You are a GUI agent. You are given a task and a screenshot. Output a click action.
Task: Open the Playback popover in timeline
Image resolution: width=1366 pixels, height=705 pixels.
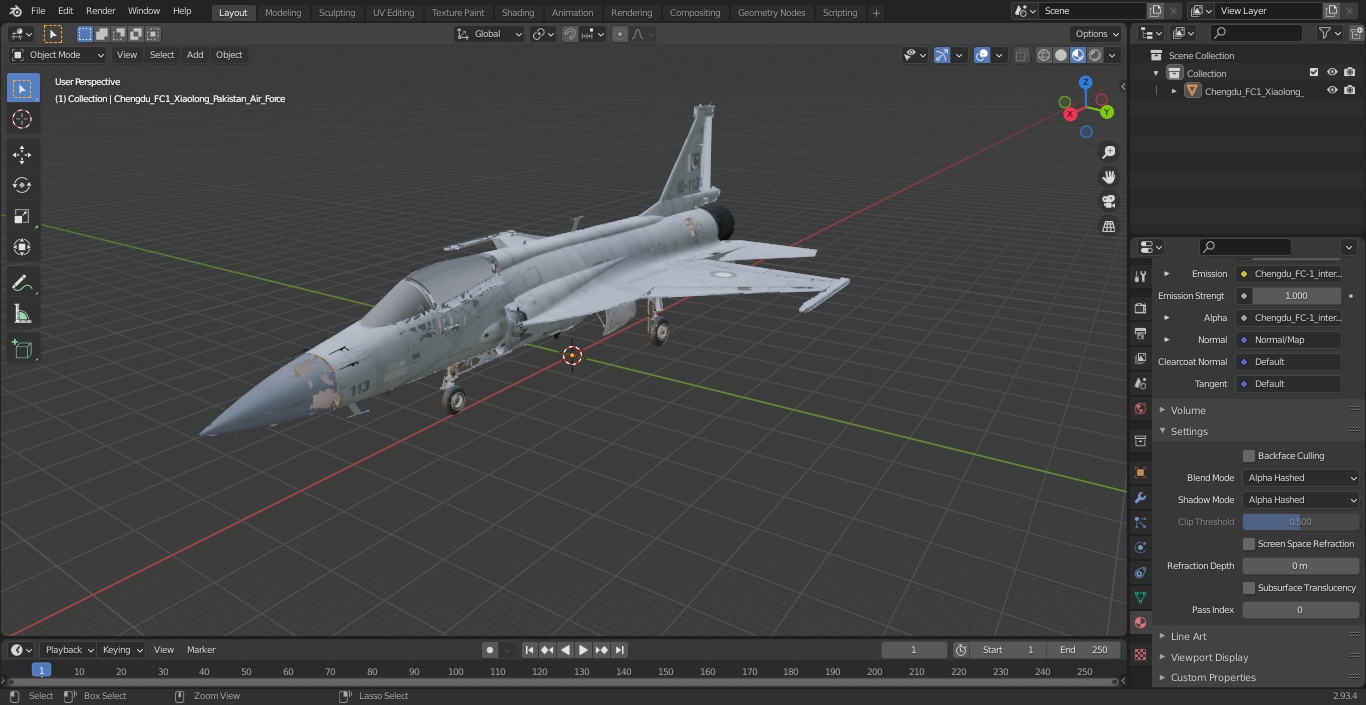[69, 650]
